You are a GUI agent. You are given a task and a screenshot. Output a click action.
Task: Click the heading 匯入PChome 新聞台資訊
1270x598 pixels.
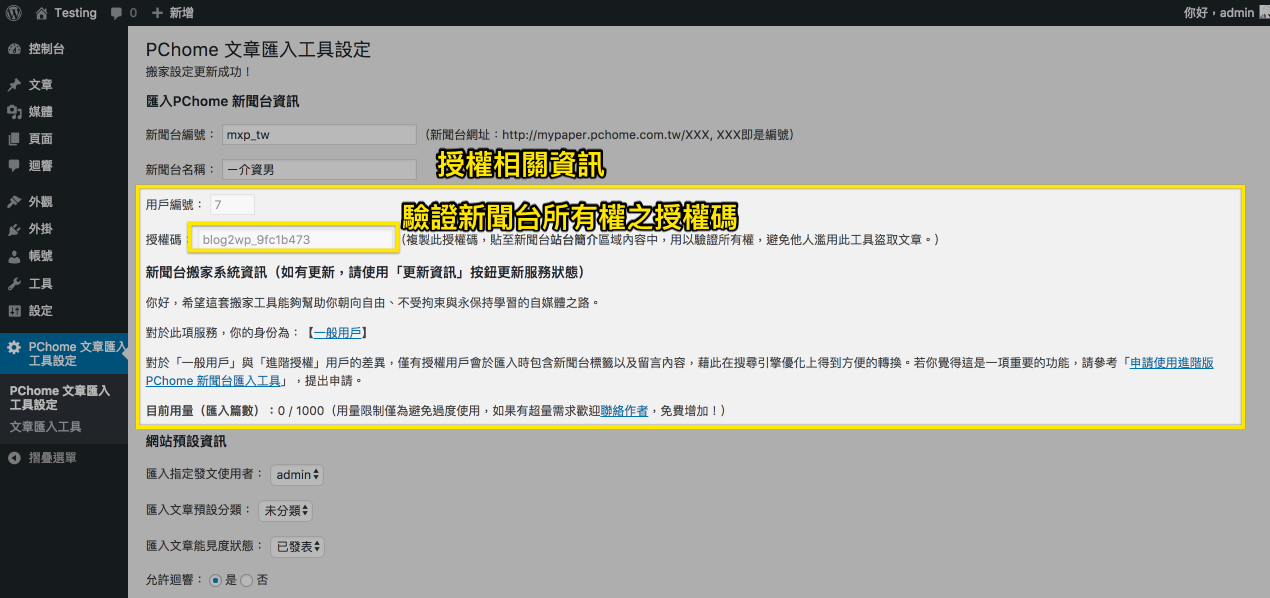click(x=222, y=102)
